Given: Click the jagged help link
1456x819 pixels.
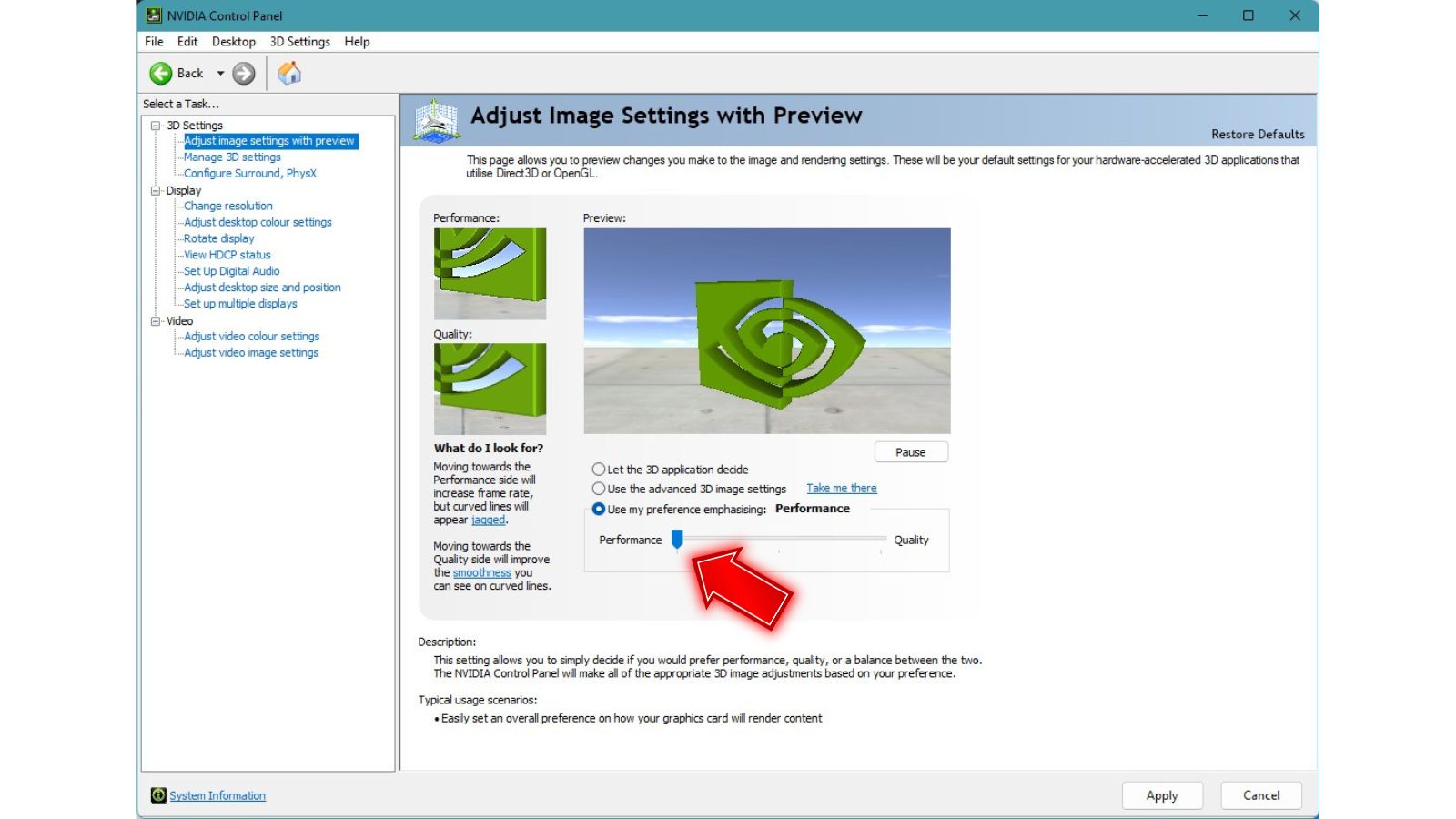Looking at the screenshot, I should click(x=488, y=521).
